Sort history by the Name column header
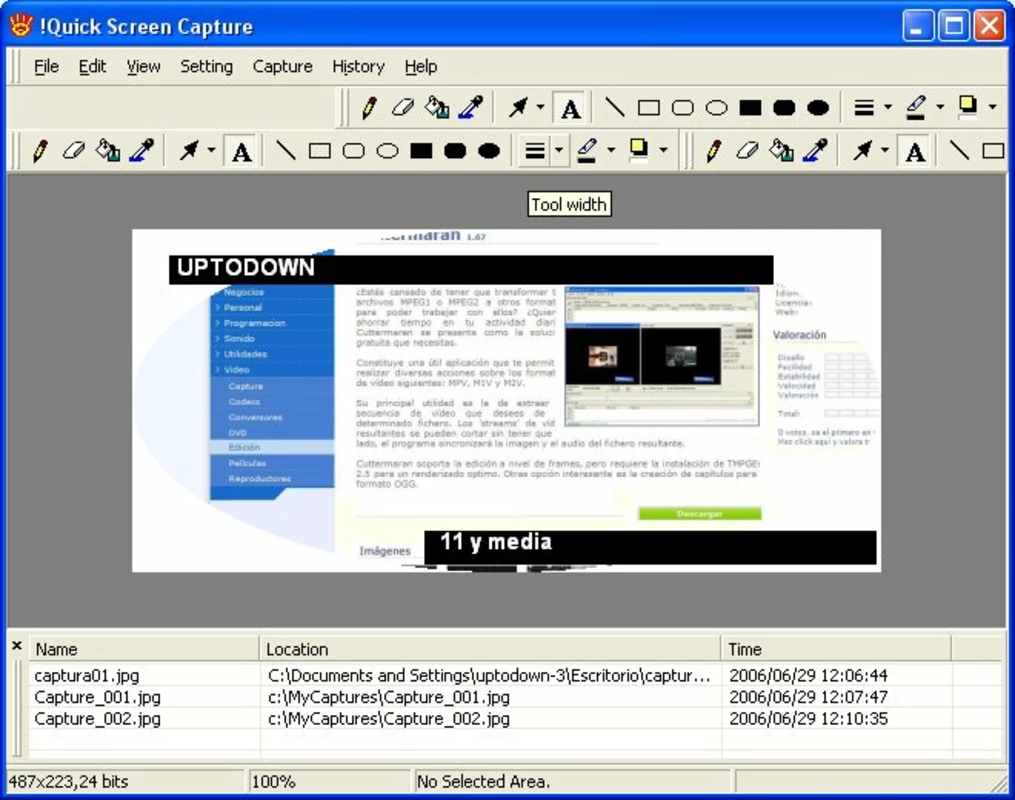Image resolution: width=1015 pixels, height=800 pixels. tap(144, 649)
